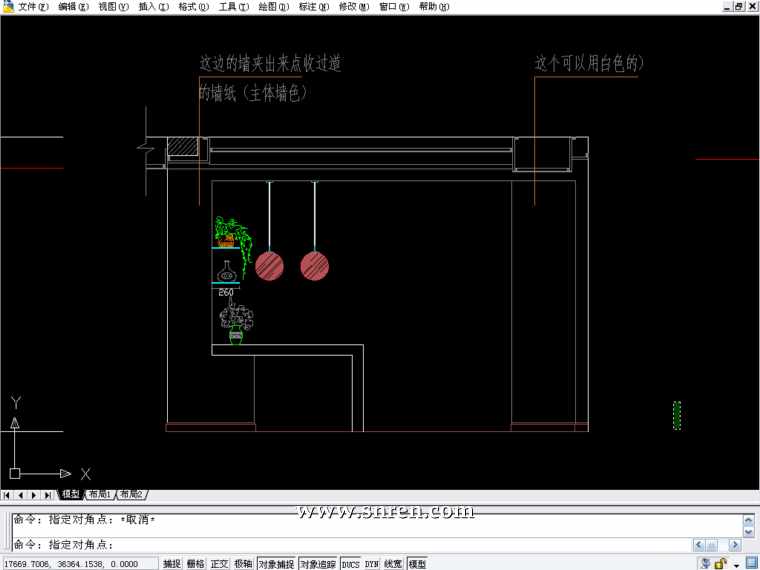
Task: Go to next layout tab arrow
Action: point(34,495)
